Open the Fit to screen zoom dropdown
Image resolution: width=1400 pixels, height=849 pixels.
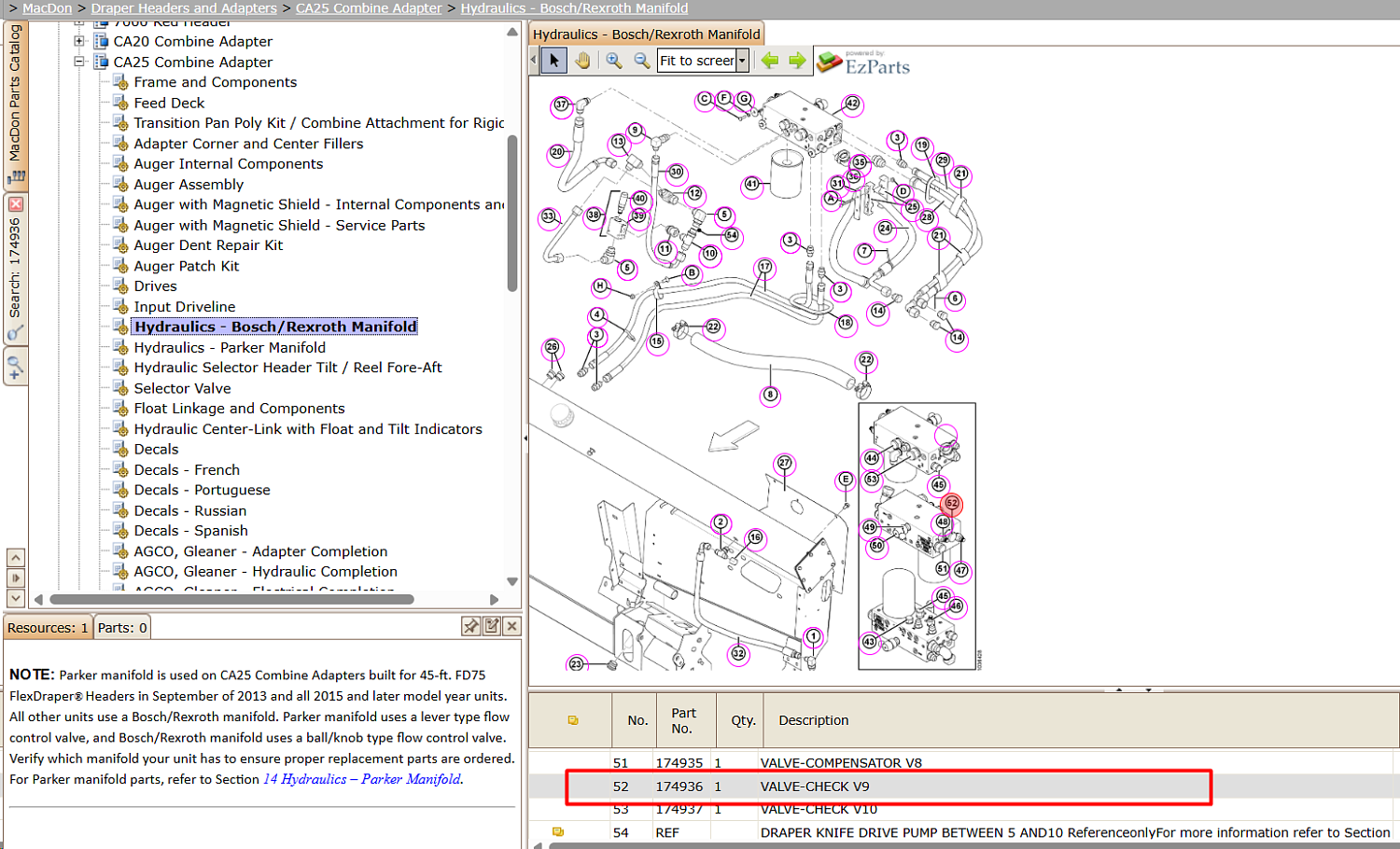[x=742, y=61]
